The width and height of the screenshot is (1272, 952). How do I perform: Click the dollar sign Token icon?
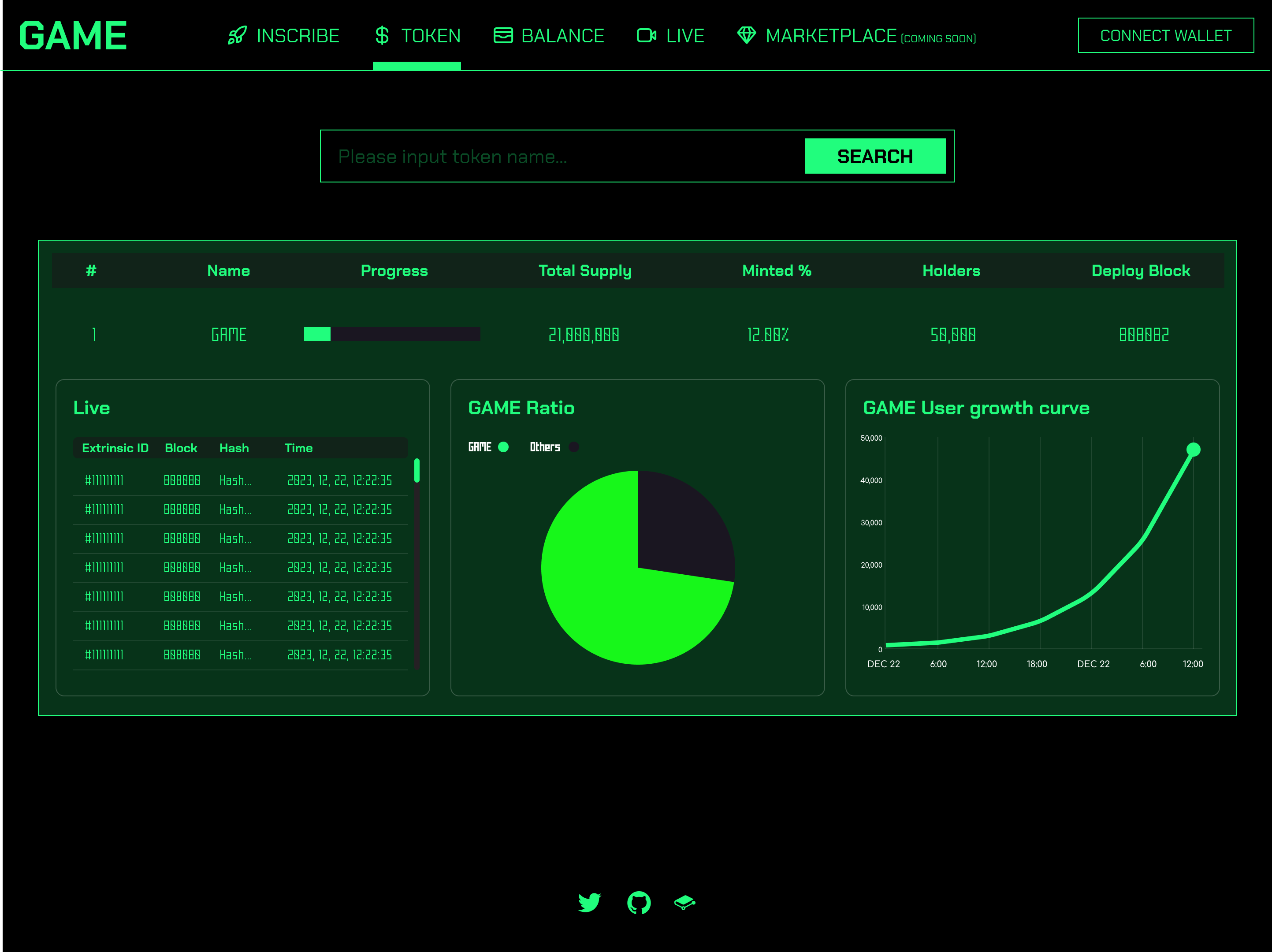point(382,36)
